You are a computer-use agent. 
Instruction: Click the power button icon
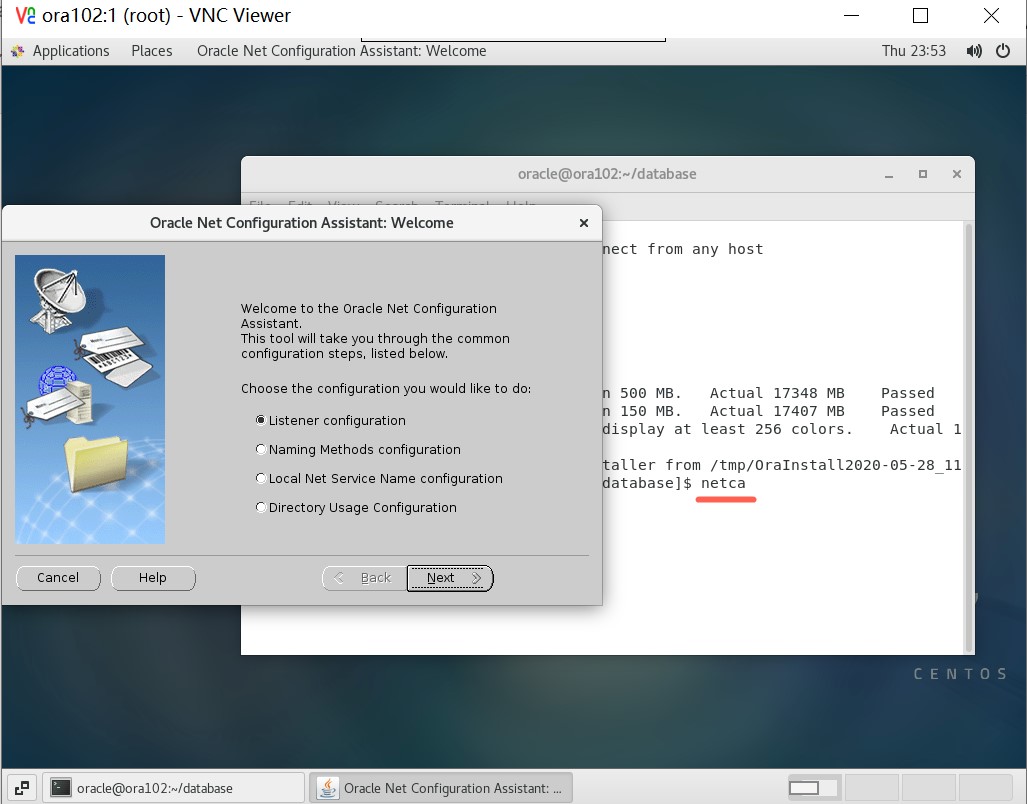point(1003,51)
